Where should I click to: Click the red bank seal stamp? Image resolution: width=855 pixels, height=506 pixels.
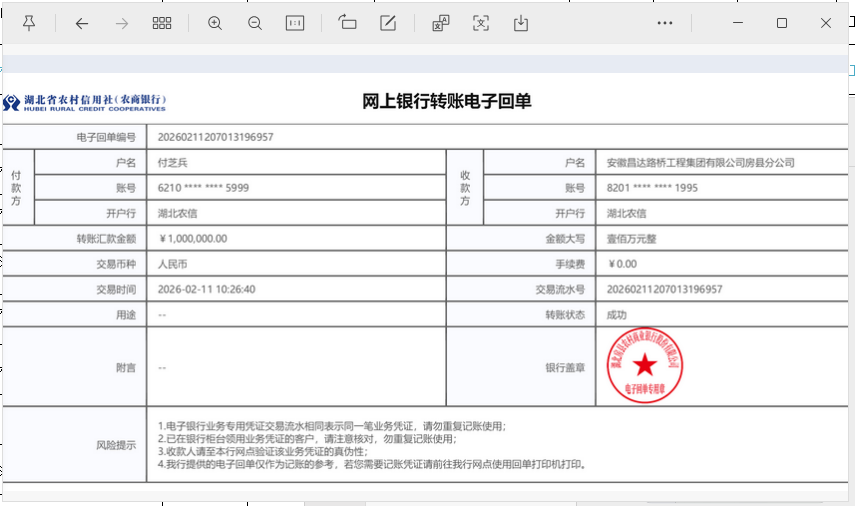(x=645, y=366)
